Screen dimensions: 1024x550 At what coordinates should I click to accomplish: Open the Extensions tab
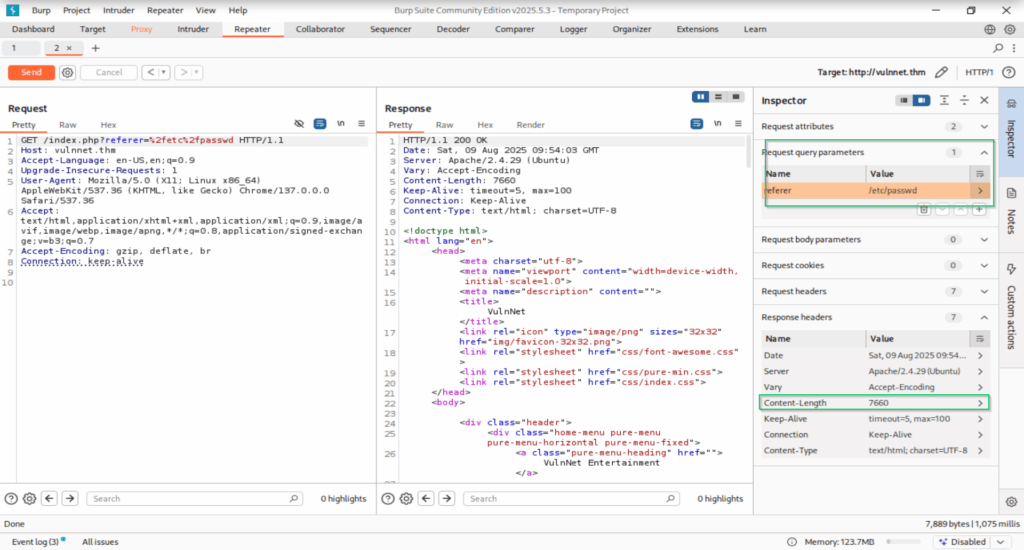coord(697,29)
